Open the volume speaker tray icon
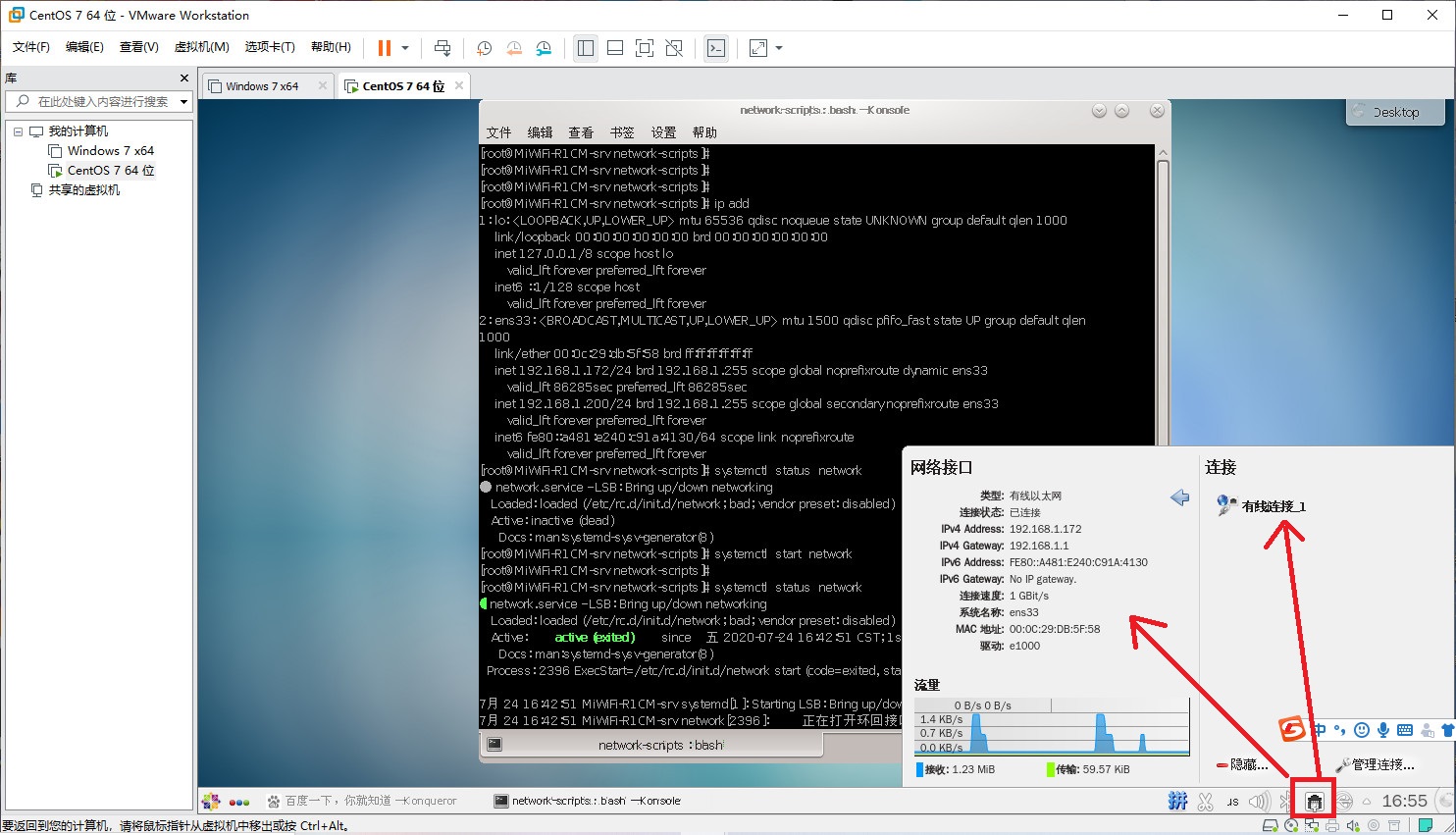This screenshot has width=1456, height=835. pyautogui.click(x=1259, y=802)
